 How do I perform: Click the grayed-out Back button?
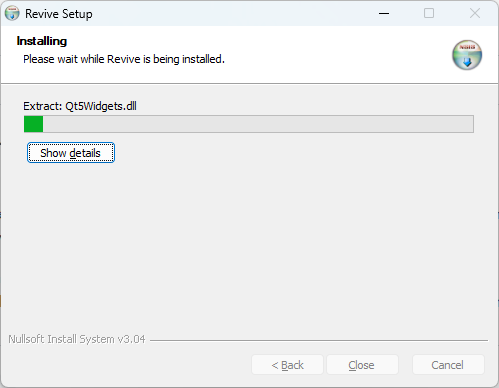point(287,365)
